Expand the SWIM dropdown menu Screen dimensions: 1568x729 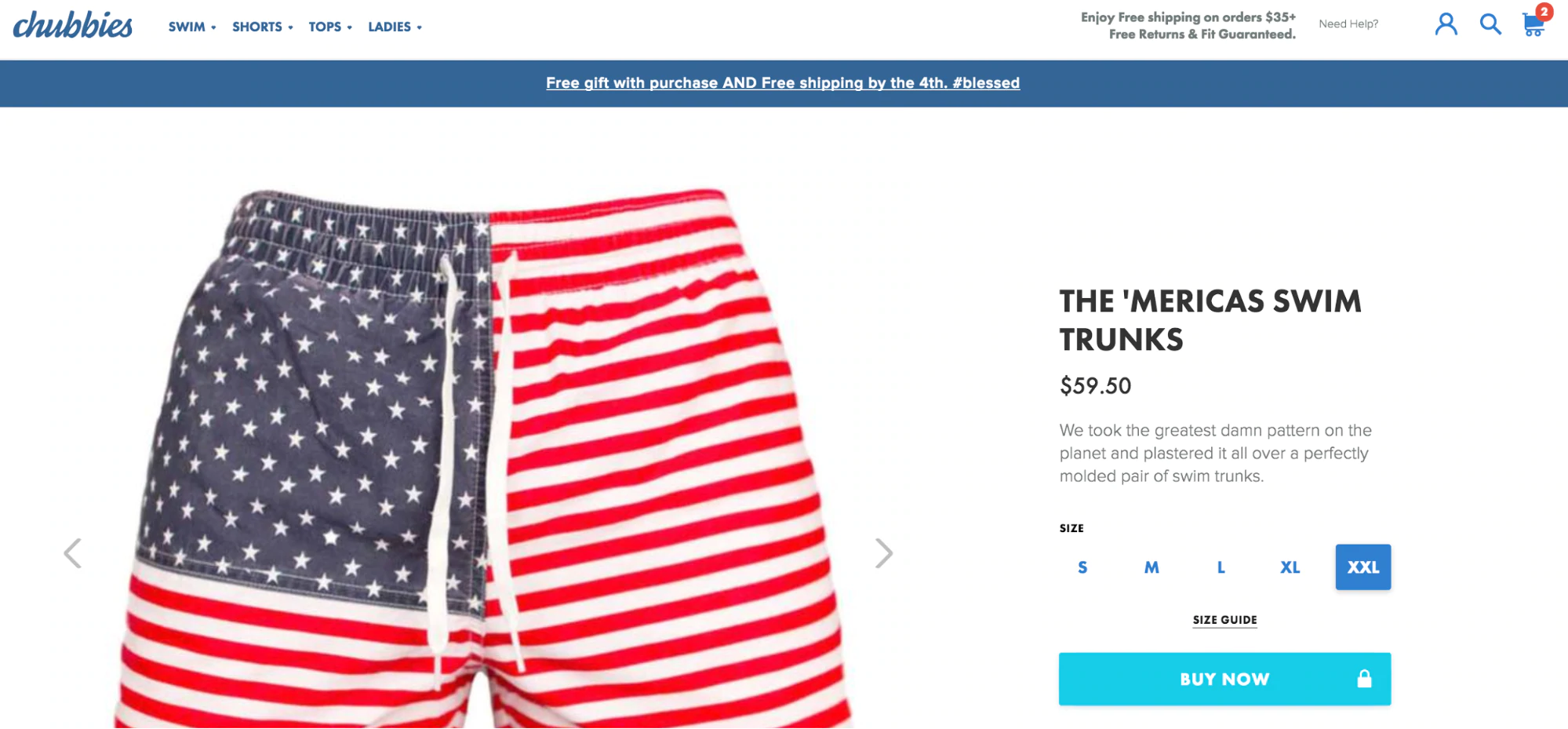(x=192, y=27)
